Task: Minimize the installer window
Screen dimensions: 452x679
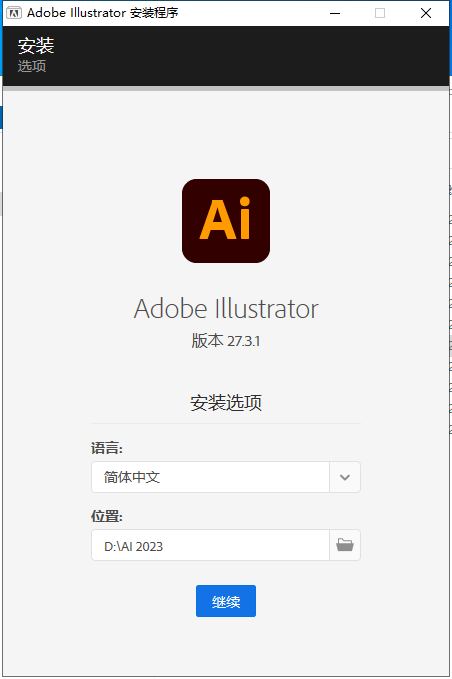Action: (335, 13)
